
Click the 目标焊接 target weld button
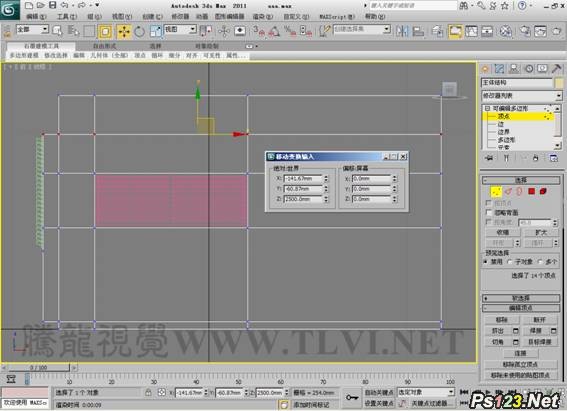click(539, 342)
